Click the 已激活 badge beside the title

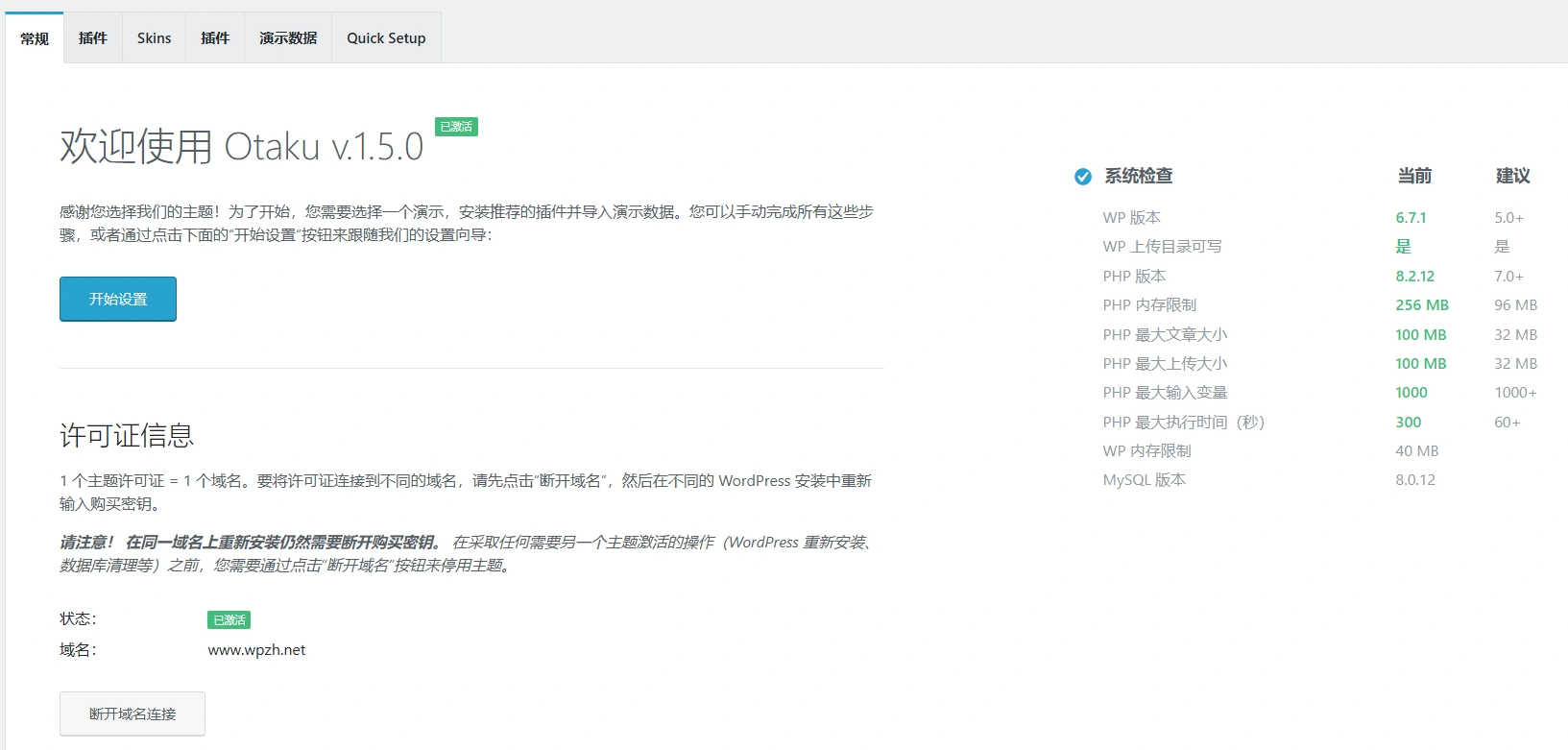(456, 127)
